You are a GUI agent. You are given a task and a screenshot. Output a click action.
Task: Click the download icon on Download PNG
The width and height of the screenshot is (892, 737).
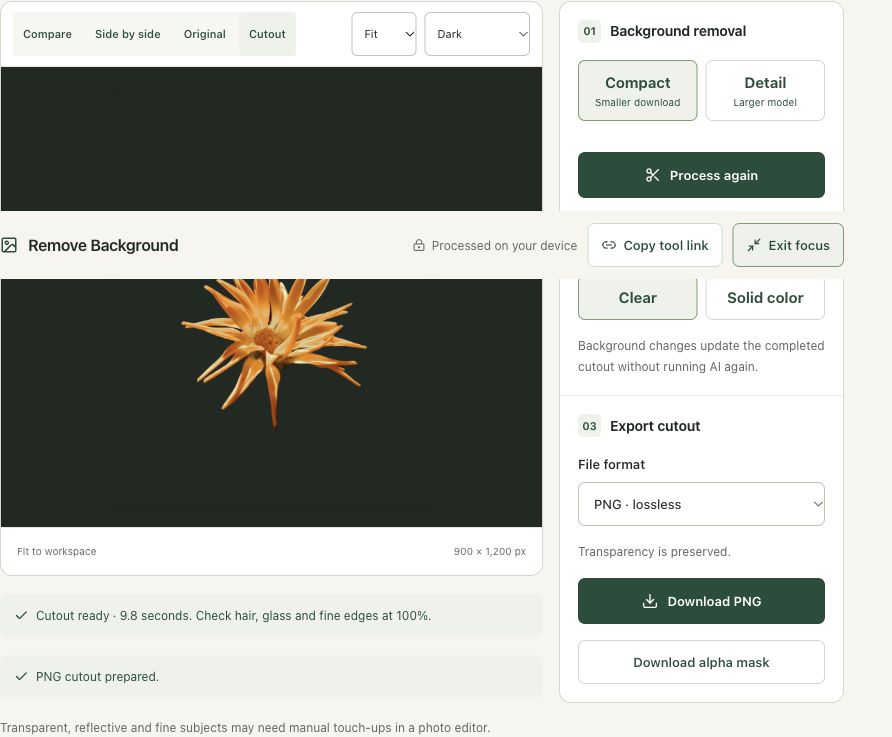pyautogui.click(x=650, y=601)
